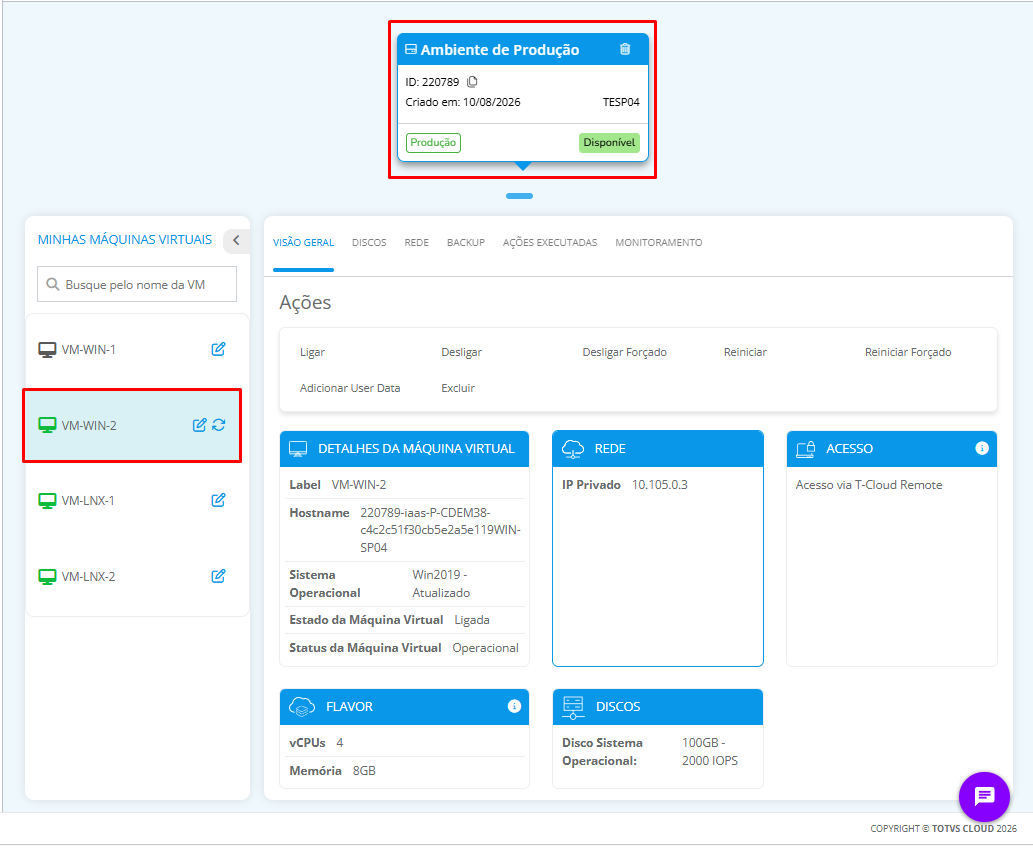This screenshot has width=1033, height=848.
Task: Click the hostname beginning 220789-iaas-P-CDEM38
Action: (x=440, y=530)
